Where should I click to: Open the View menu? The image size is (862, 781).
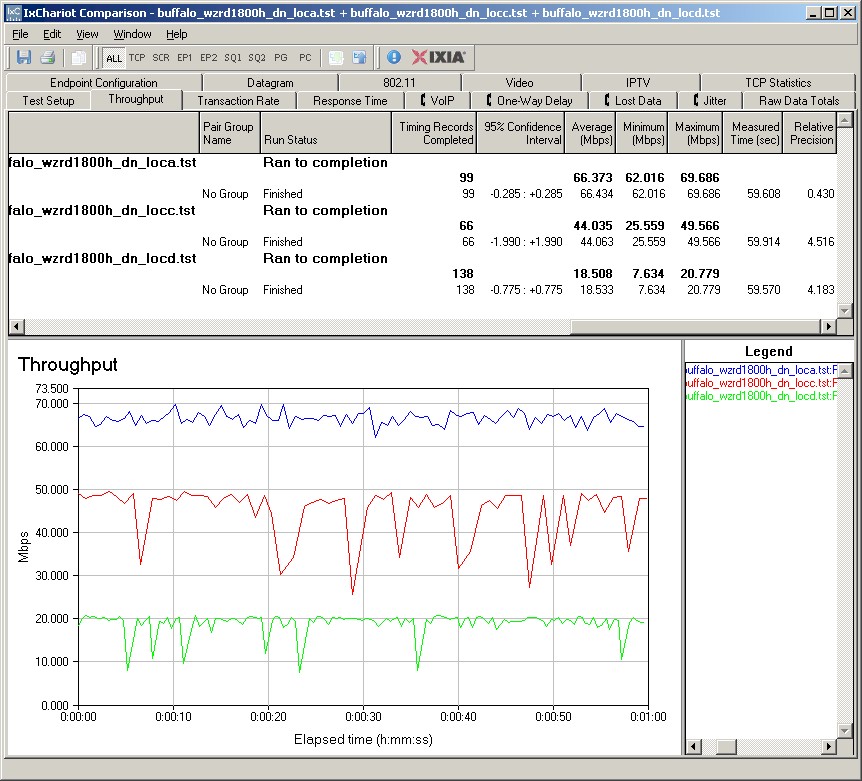coord(87,34)
